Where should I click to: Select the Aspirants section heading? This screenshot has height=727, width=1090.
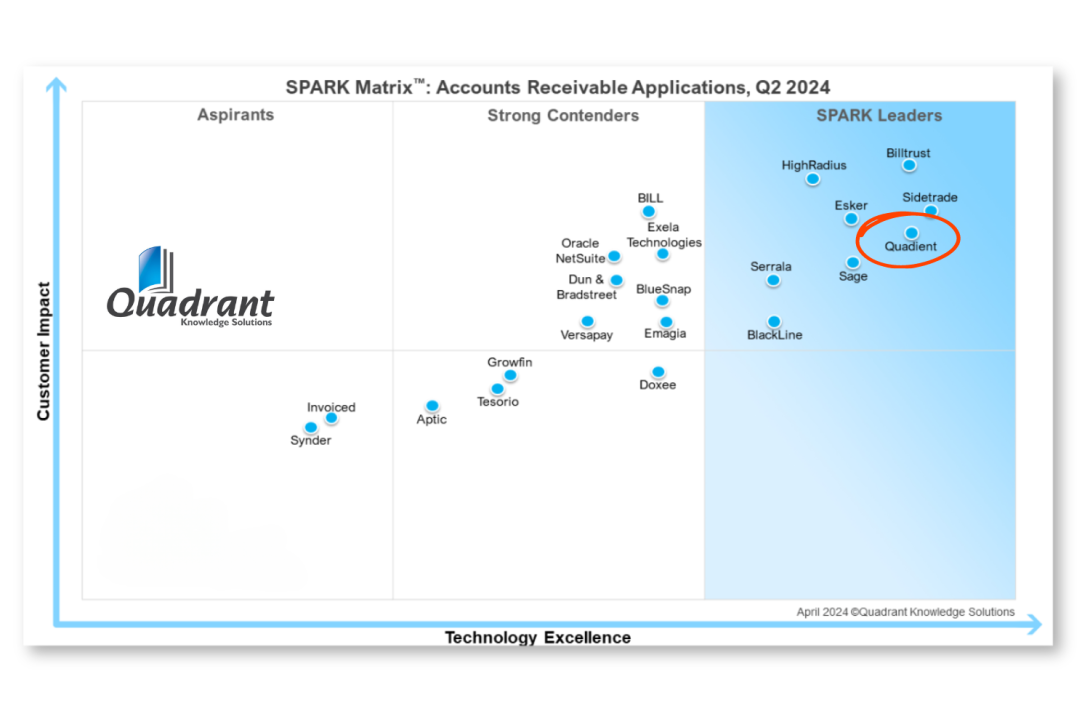(235, 115)
